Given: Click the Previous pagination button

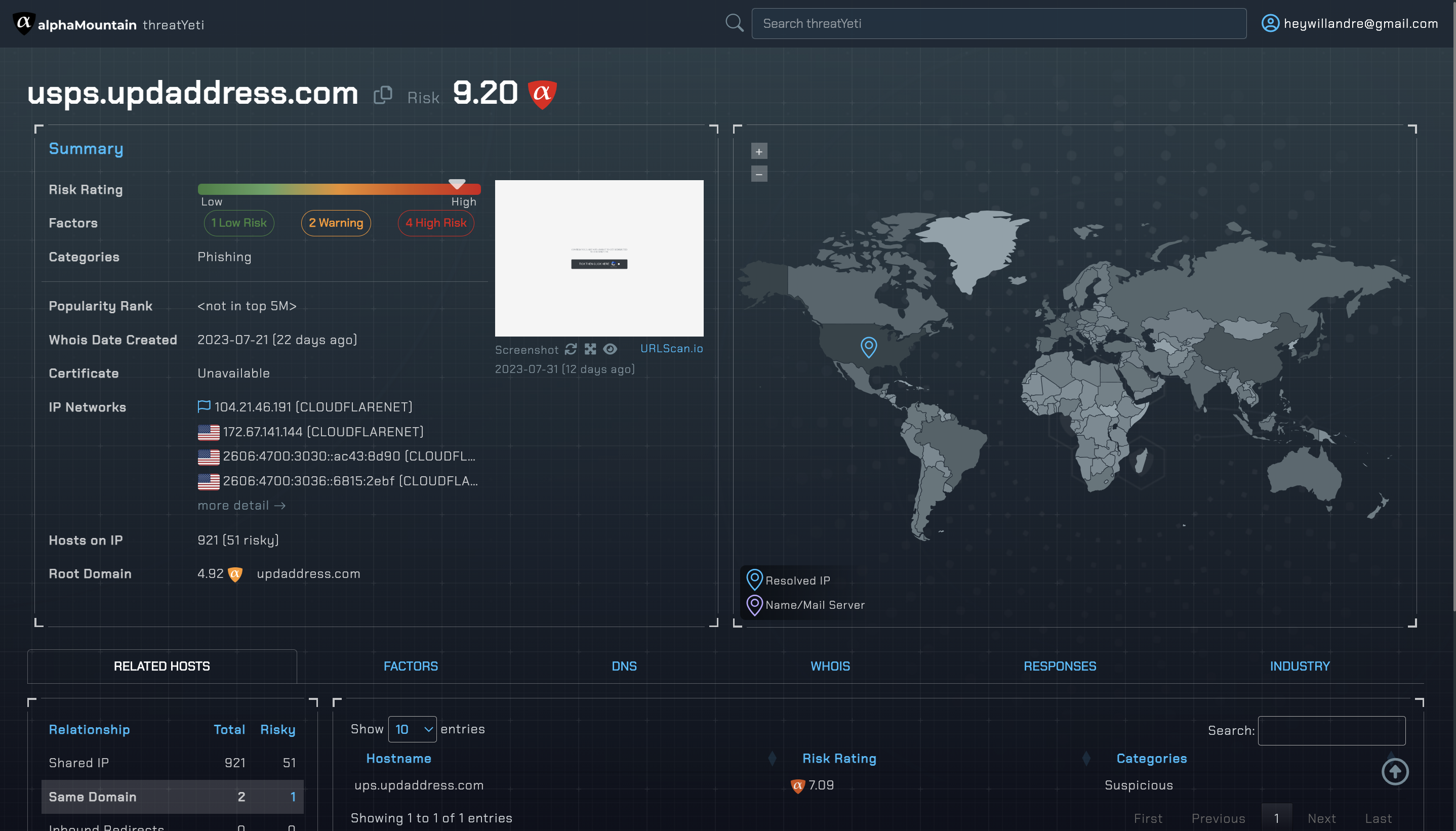Looking at the screenshot, I should pyautogui.click(x=1218, y=818).
